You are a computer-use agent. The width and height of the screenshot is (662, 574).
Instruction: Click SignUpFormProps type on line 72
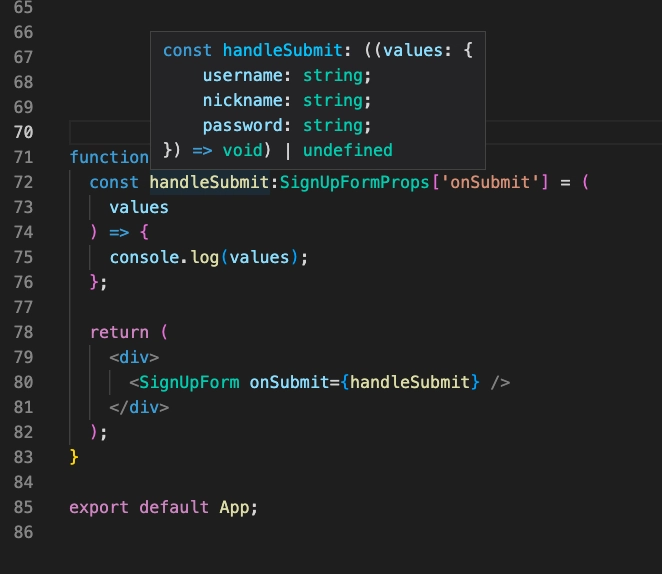[355, 182]
